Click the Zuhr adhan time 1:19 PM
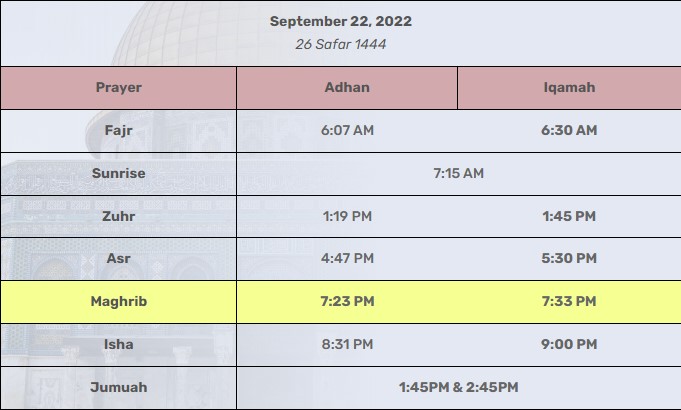 point(347,216)
